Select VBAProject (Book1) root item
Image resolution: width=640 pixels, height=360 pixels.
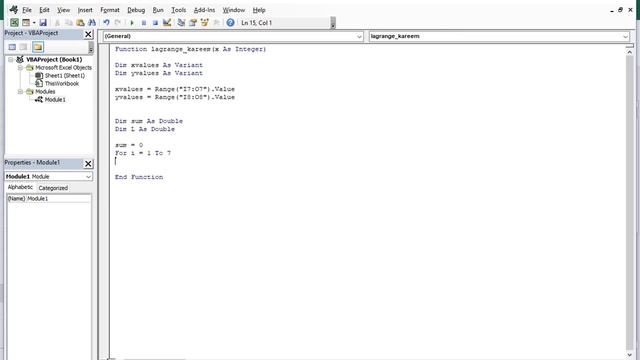tap(54, 60)
